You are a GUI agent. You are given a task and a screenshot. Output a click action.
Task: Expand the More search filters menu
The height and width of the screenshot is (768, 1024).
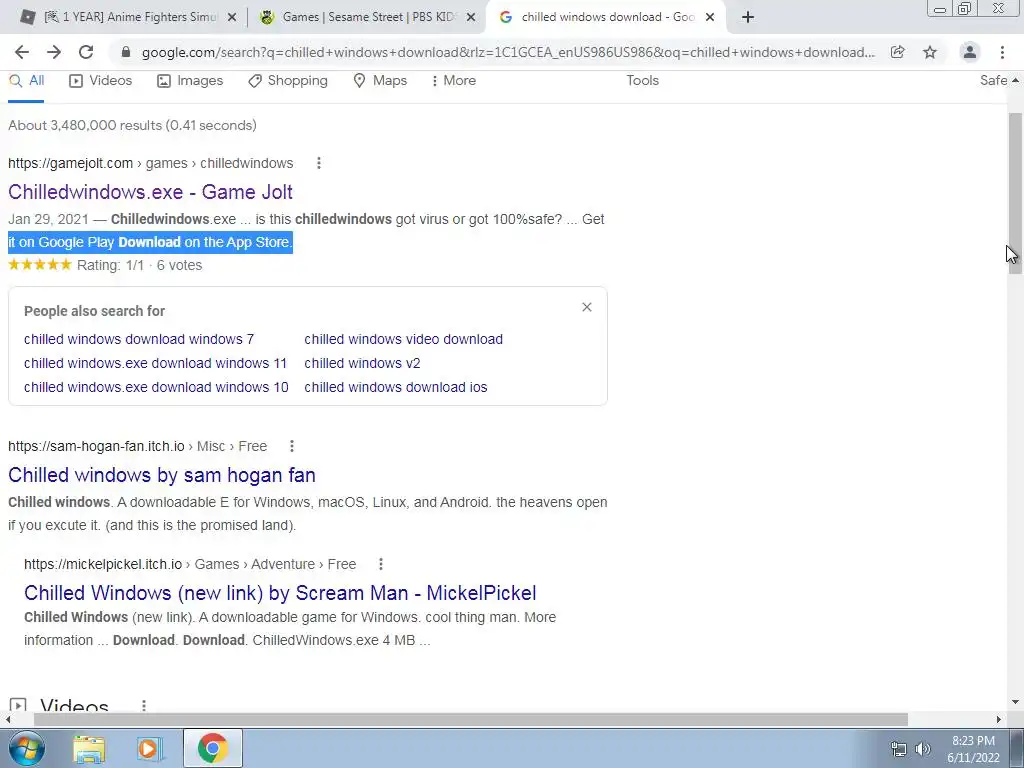(453, 80)
